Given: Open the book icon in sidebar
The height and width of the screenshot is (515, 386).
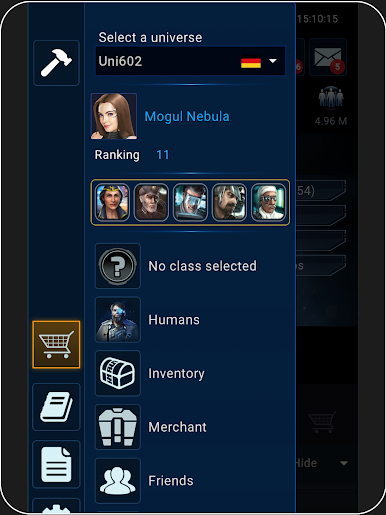Looking at the screenshot, I should pyautogui.click(x=56, y=407).
